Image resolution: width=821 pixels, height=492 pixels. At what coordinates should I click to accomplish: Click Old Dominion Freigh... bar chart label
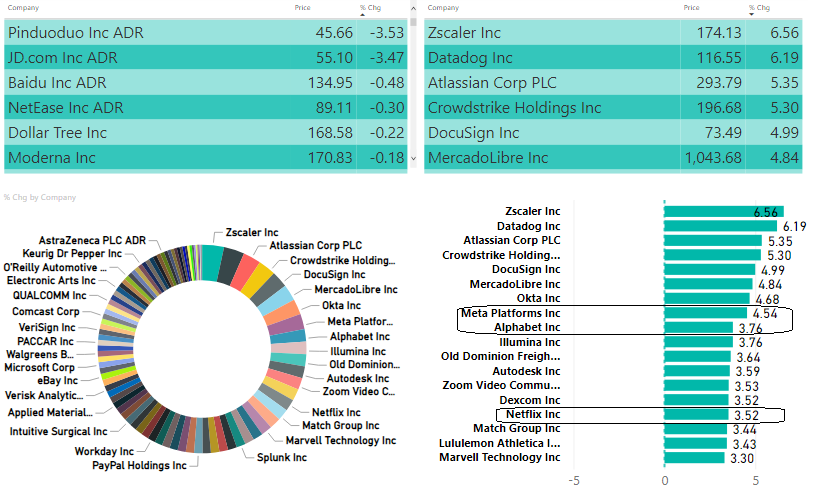[x=501, y=356]
